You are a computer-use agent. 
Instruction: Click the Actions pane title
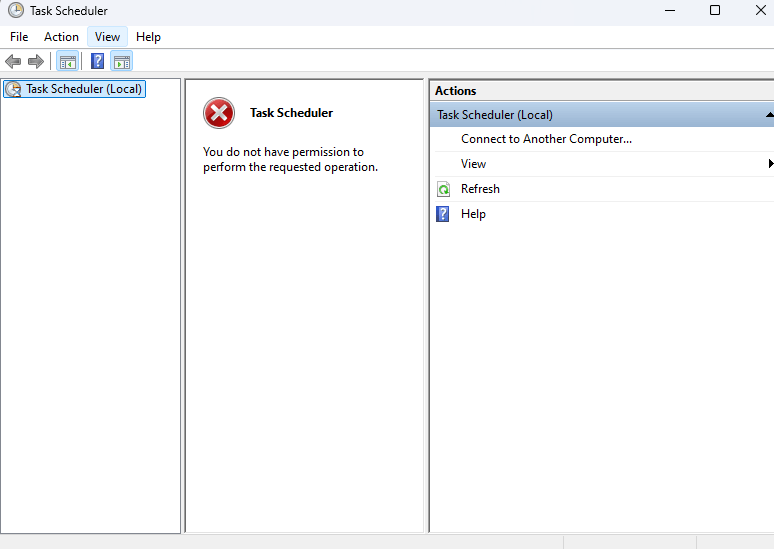[x=455, y=91]
